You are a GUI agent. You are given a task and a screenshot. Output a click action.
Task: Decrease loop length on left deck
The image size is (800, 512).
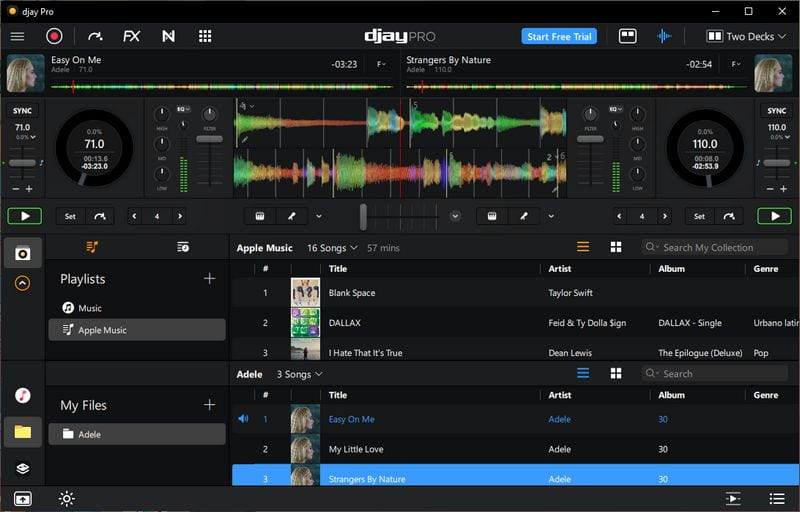134,216
